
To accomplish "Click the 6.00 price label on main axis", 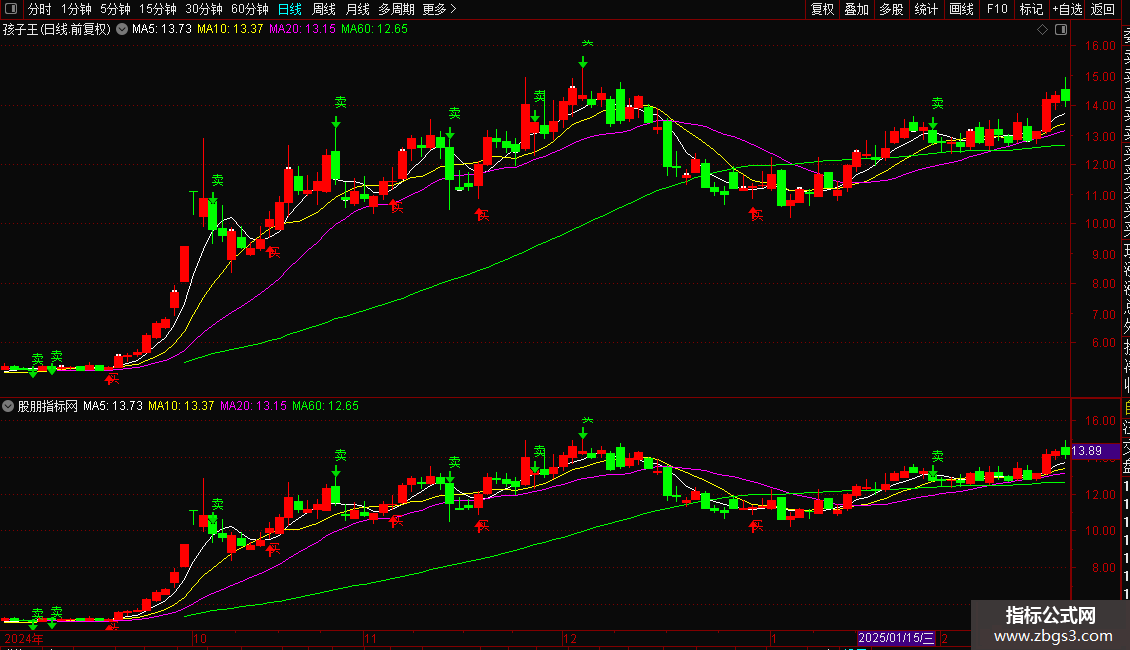I will tap(1103, 343).
